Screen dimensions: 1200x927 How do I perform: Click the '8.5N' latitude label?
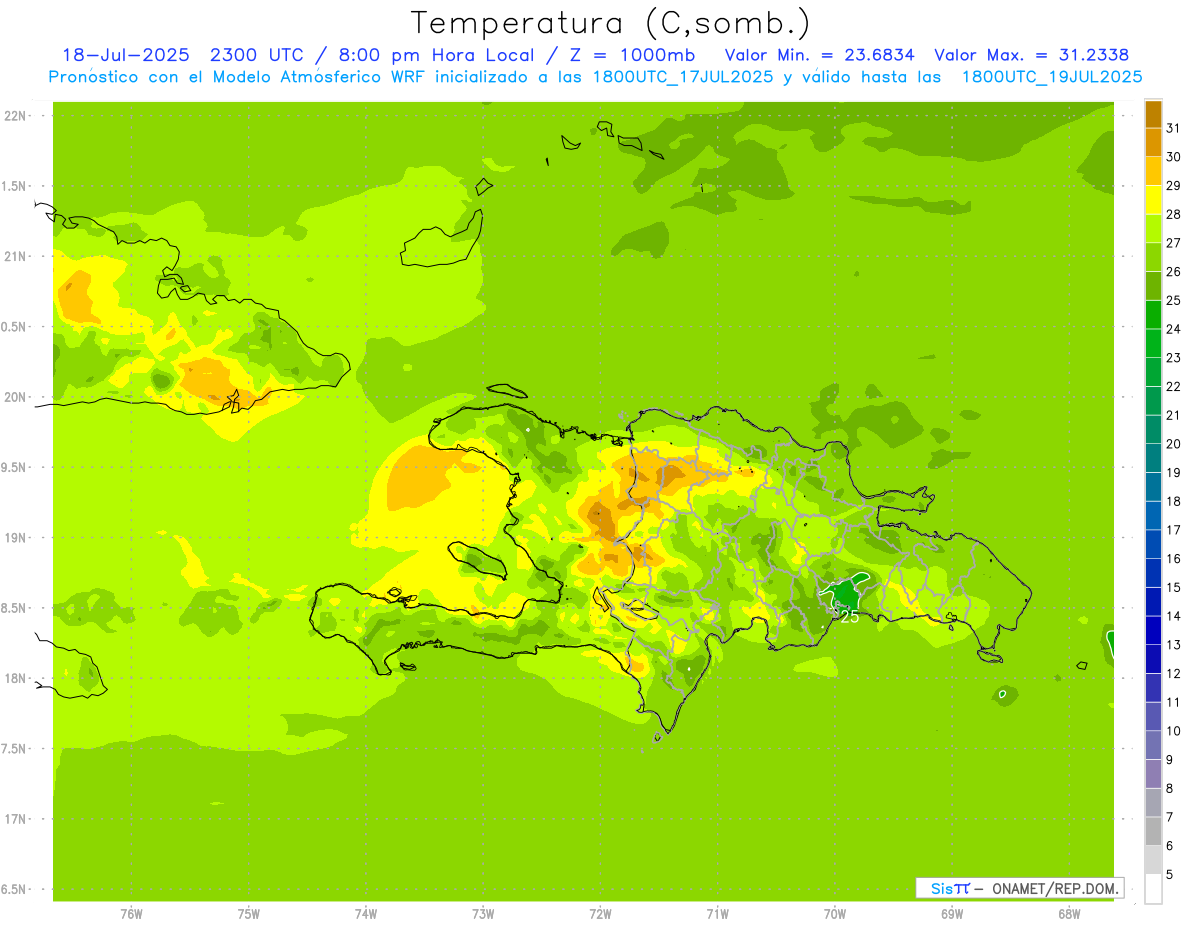click(x=15, y=608)
